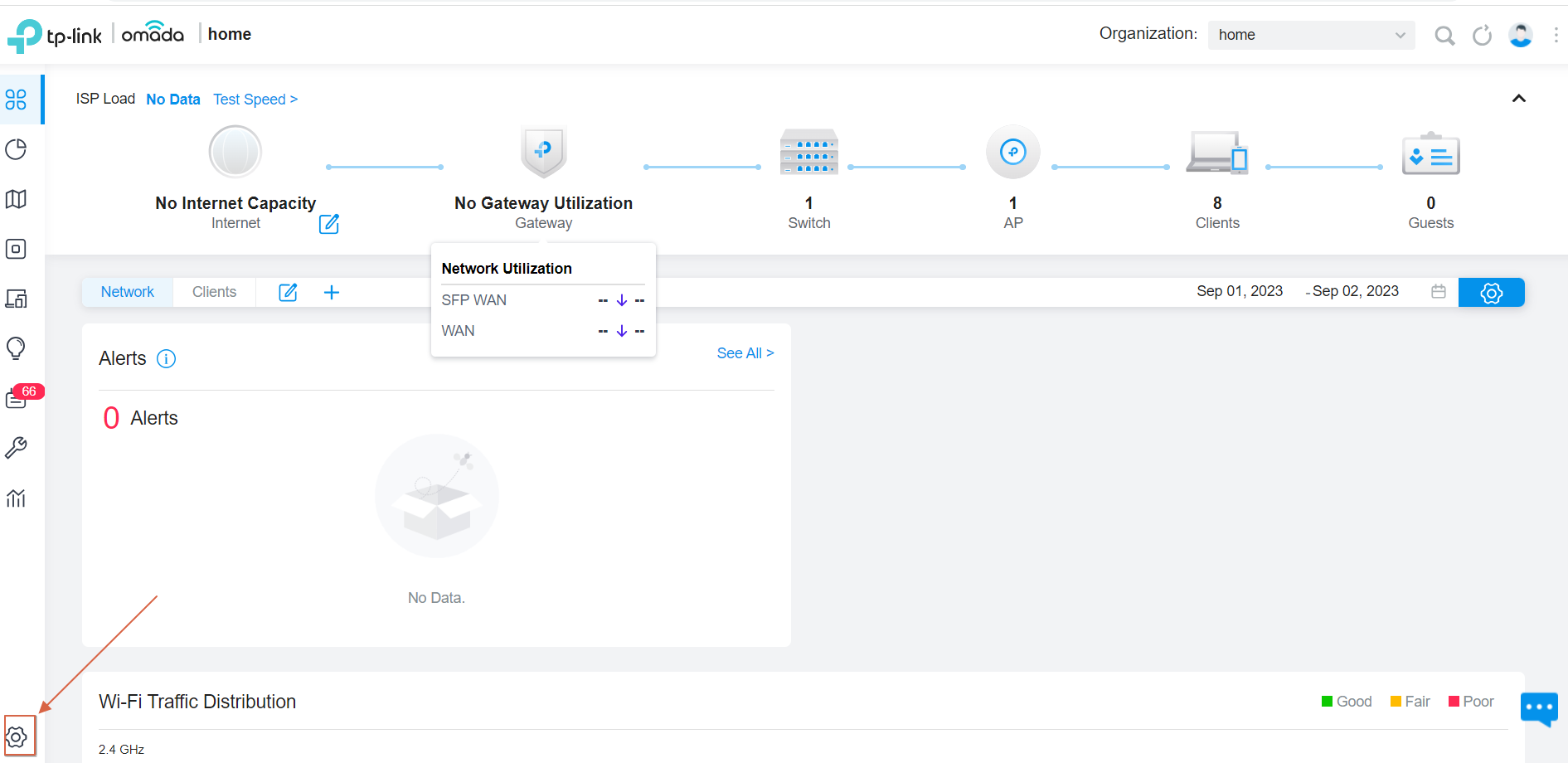Open dashboard widget settings gear button
The image size is (1568, 763).
[x=1492, y=293]
